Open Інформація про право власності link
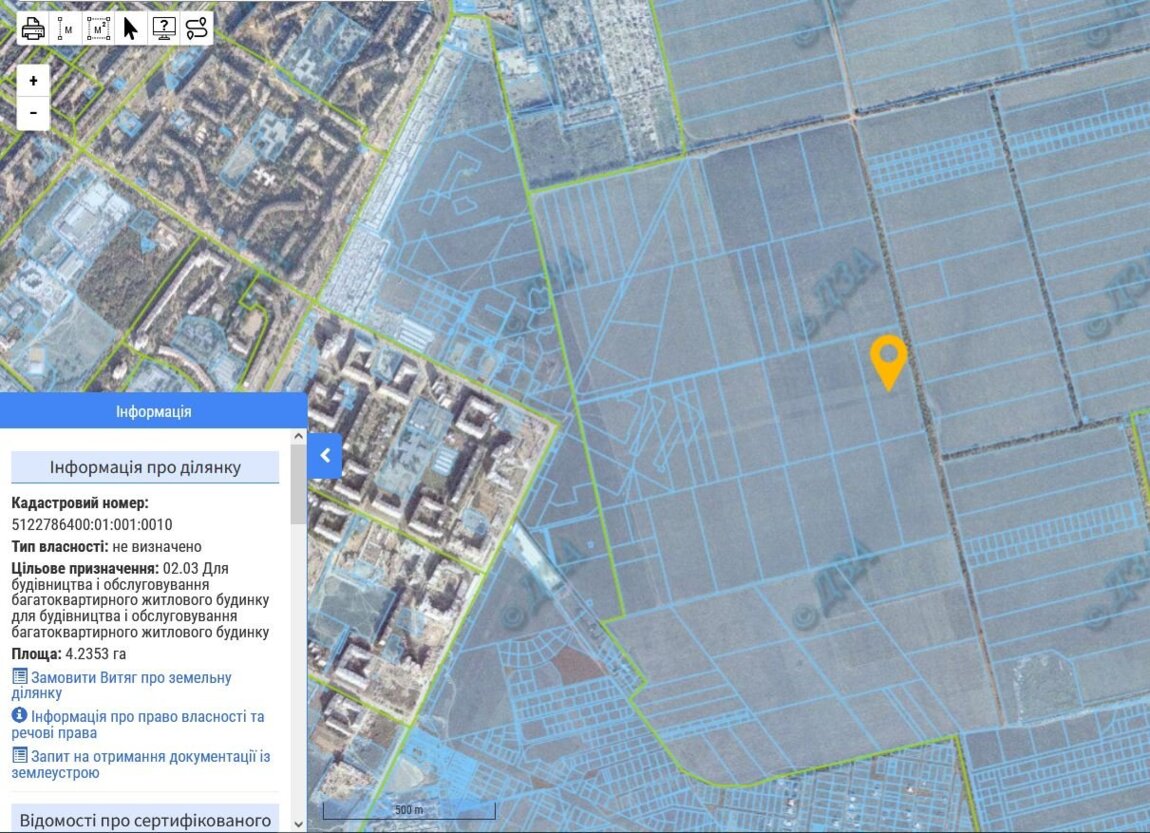This screenshot has width=1150, height=833. click(137, 724)
